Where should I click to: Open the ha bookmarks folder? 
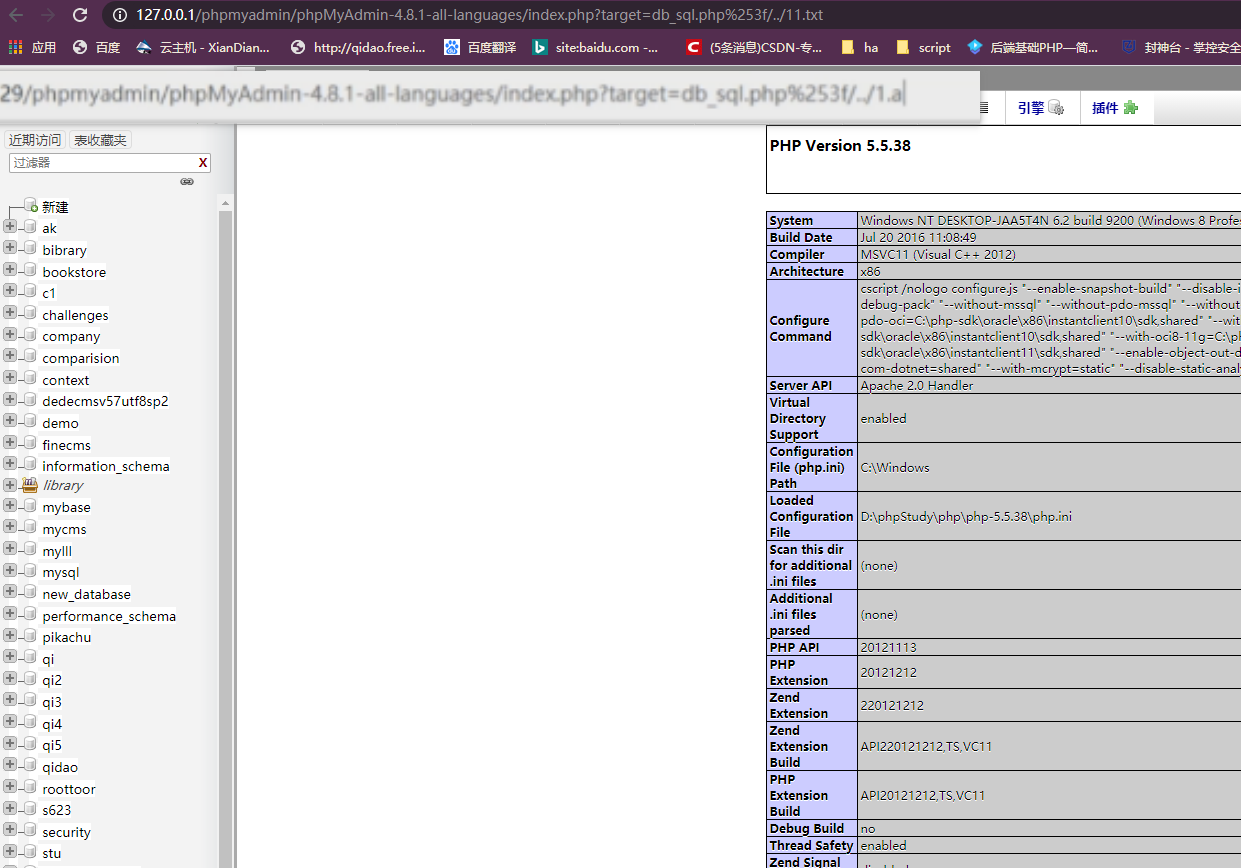tap(860, 47)
